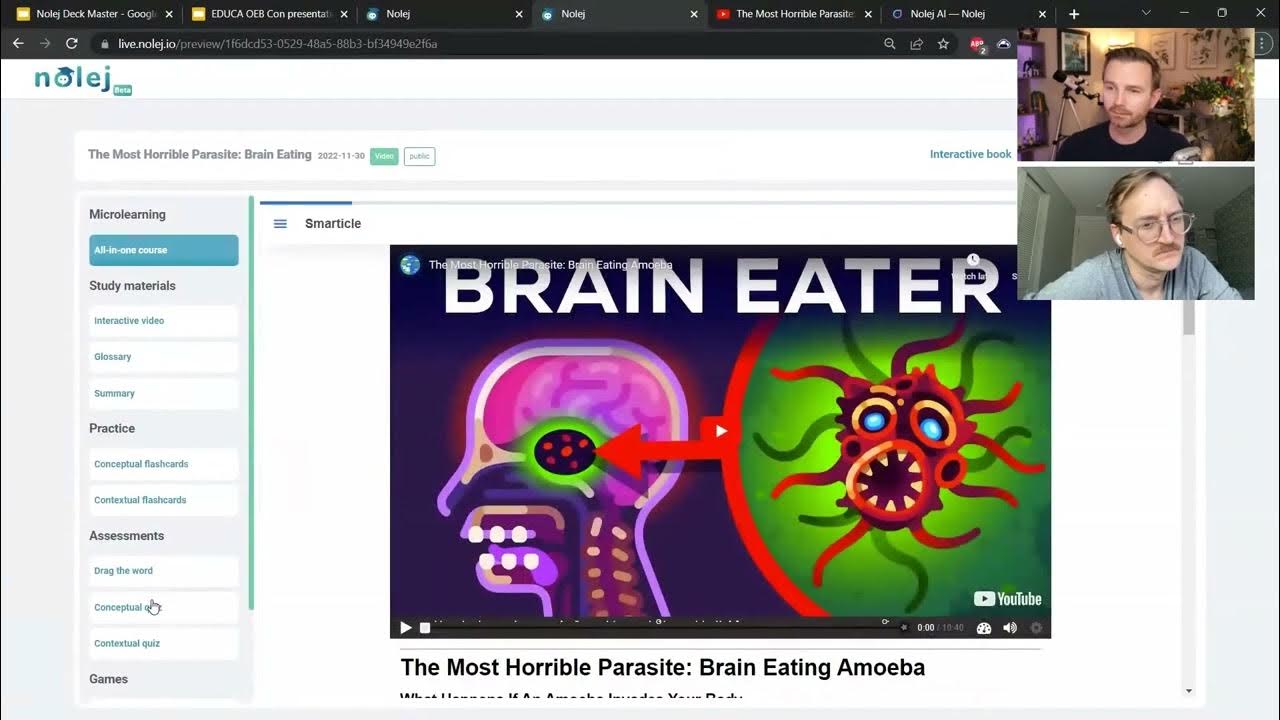The image size is (1280, 720).
Task: Click the Smarticle title text
Action: 333,224
